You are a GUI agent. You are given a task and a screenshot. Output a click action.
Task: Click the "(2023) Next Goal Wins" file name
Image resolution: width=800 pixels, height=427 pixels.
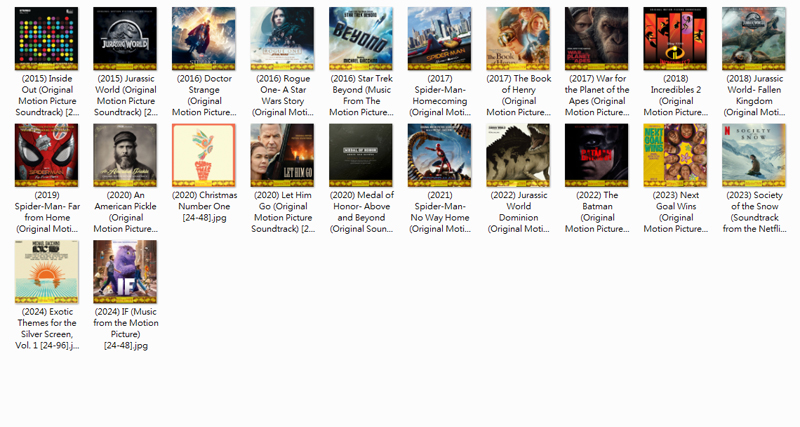(x=676, y=212)
